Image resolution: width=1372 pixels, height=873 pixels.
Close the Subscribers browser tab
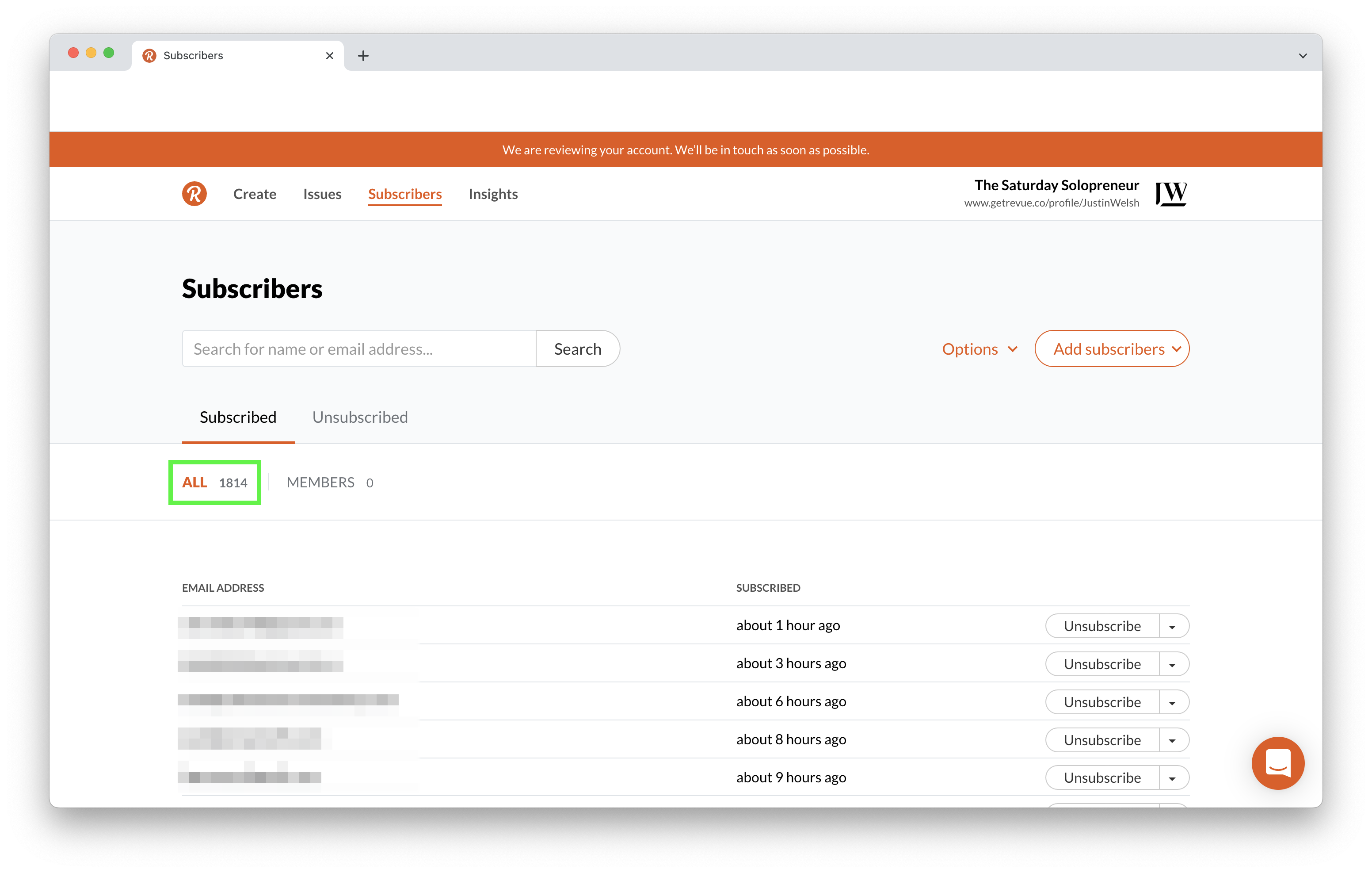[x=329, y=55]
